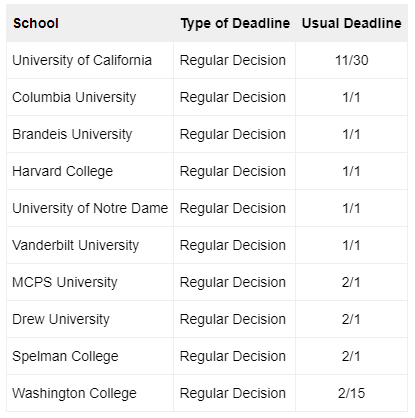
Task: Click the 11/30 deadline cell
Action: (351, 60)
